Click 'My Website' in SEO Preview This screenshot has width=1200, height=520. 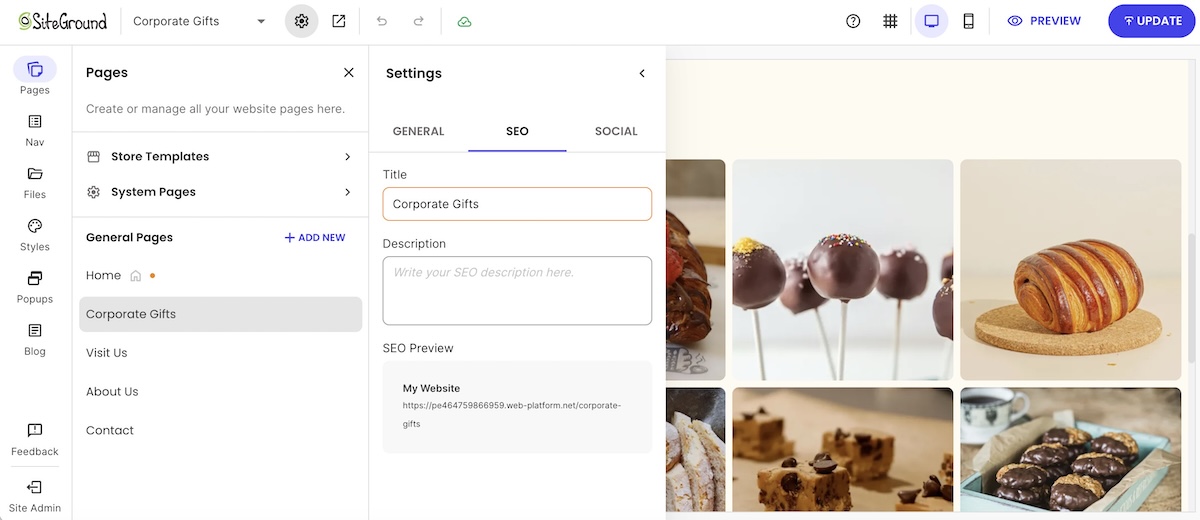point(431,388)
